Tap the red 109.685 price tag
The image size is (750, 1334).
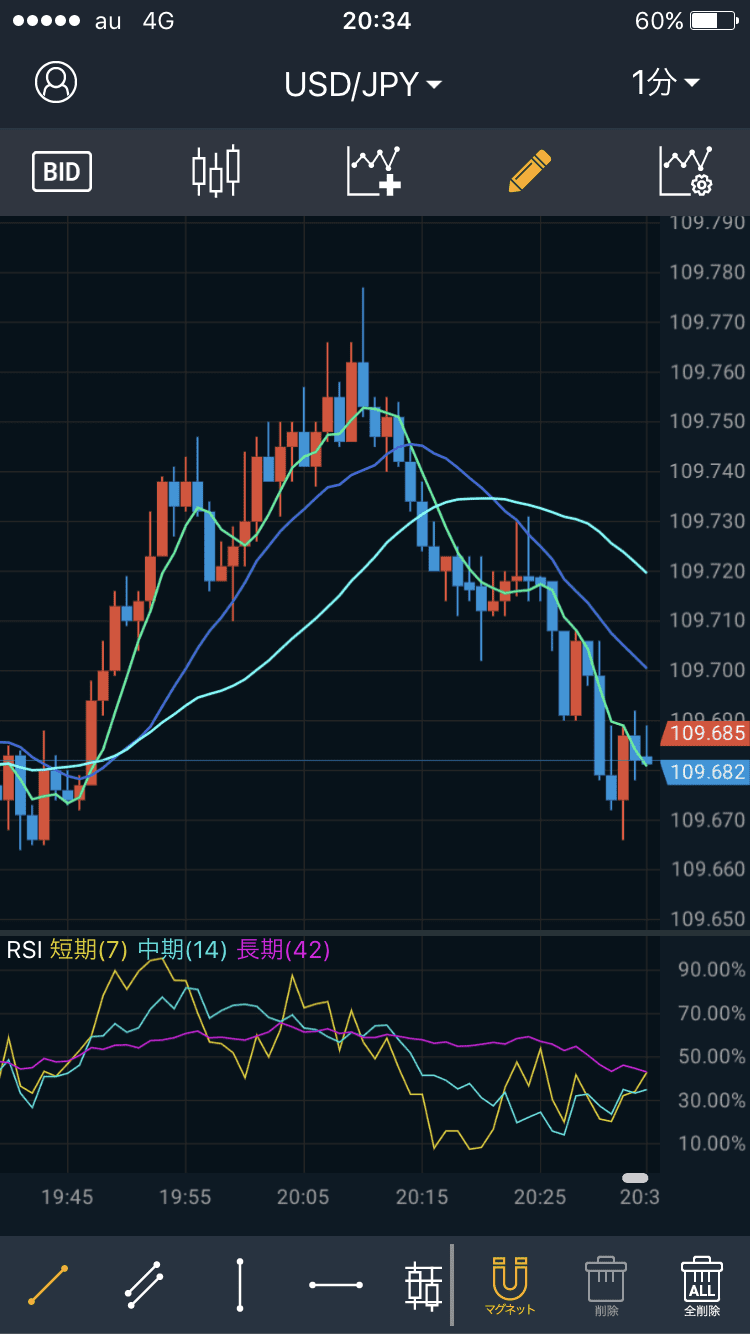(x=704, y=734)
